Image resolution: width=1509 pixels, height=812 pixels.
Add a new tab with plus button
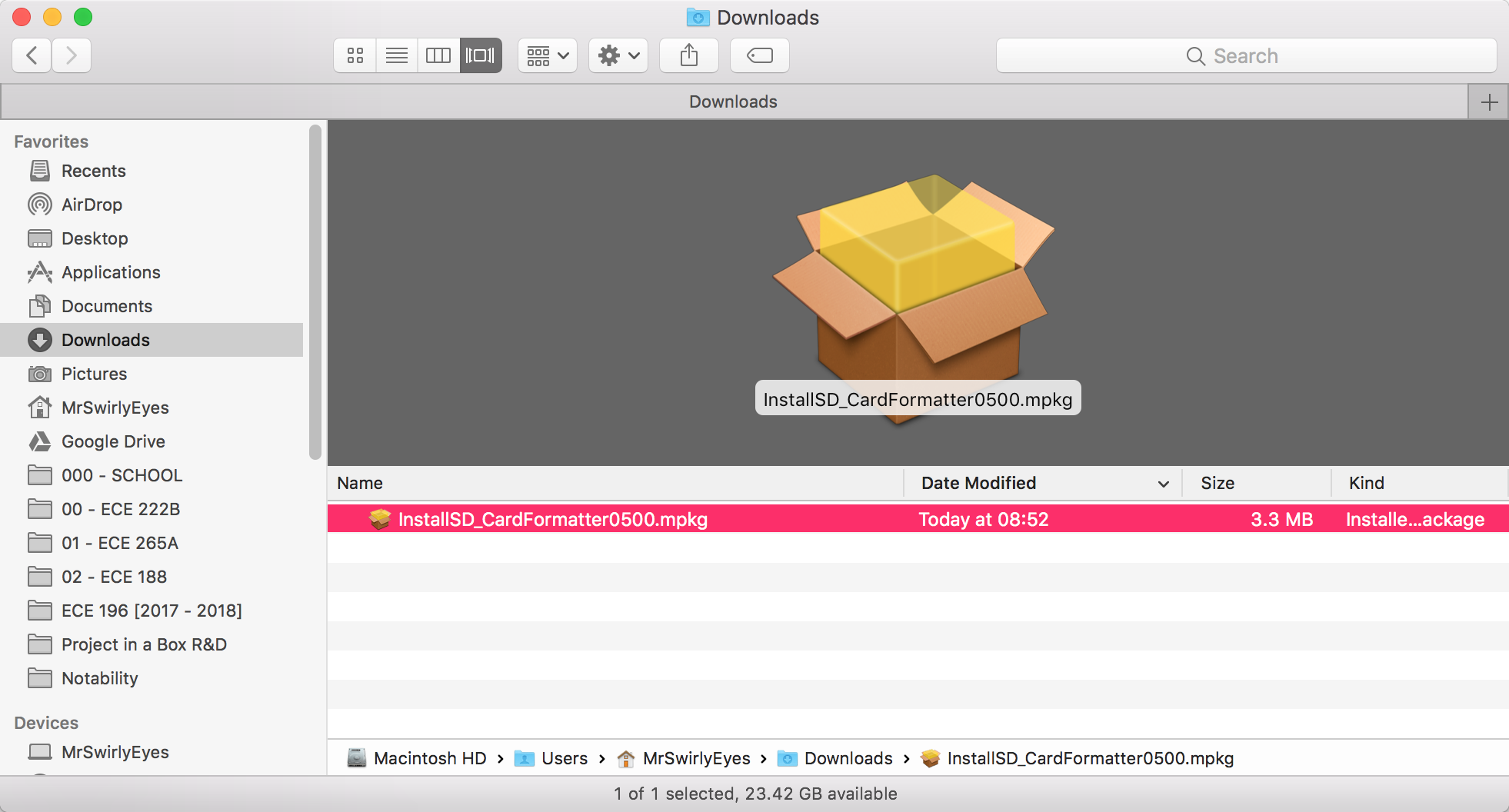pos(1489,102)
